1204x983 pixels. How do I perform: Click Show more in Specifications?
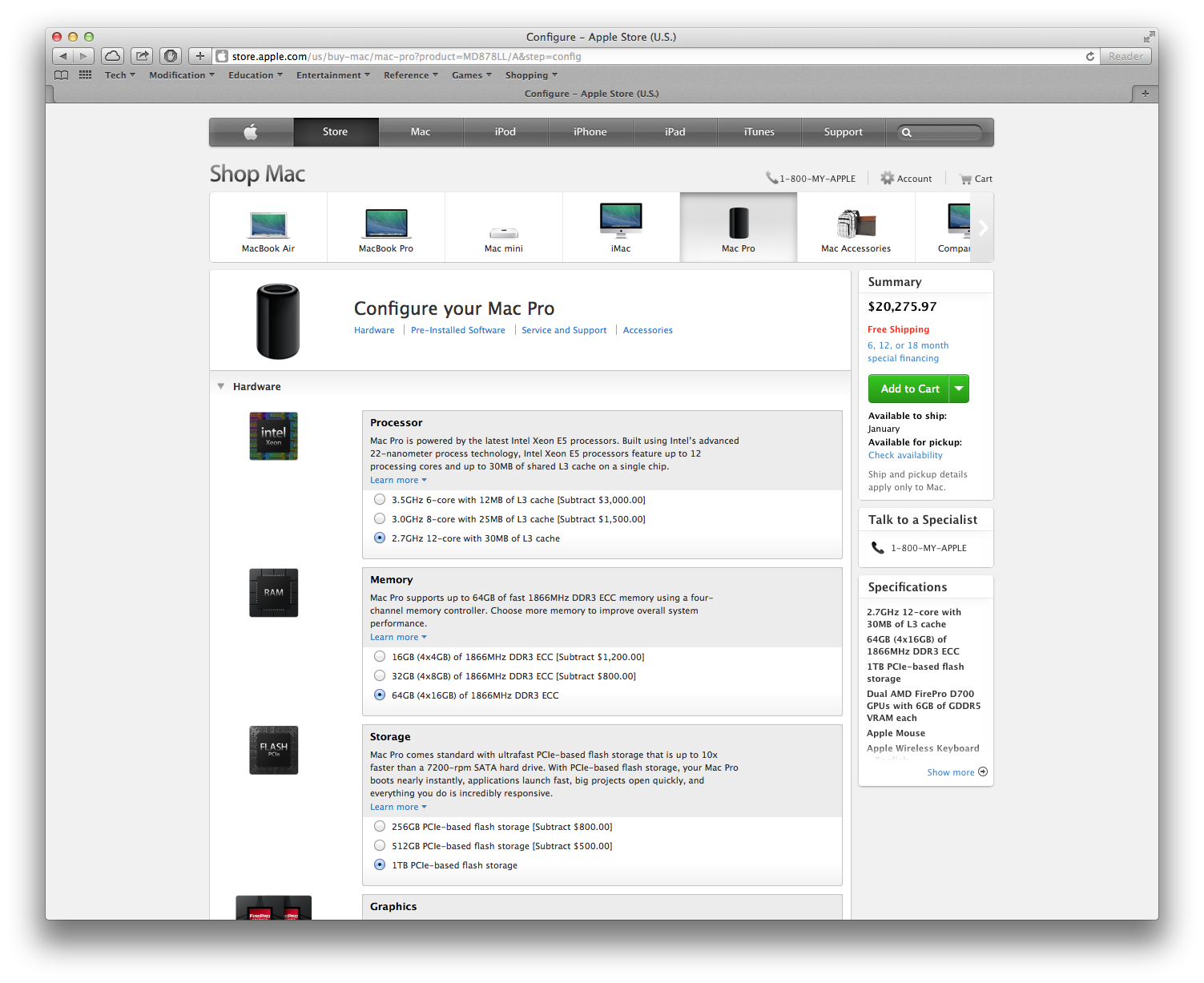click(957, 772)
